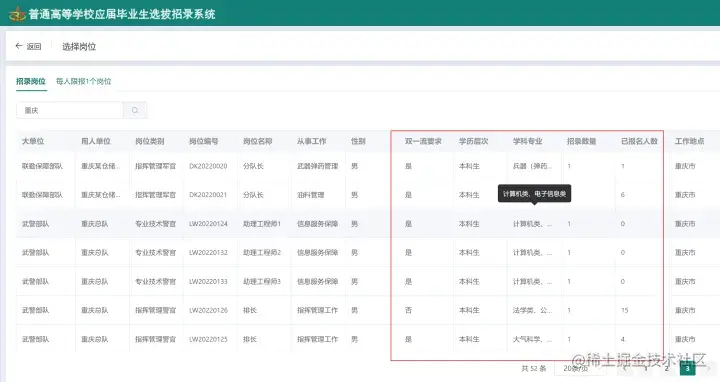Select post code DK20220020
The height and width of the screenshot is (382, 720).
(208, 166)
